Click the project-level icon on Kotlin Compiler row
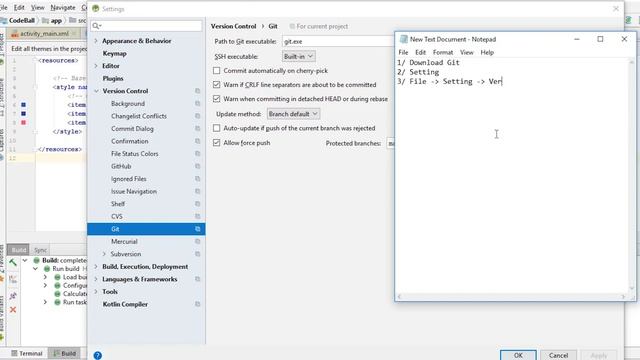The image size is (640, 360). (x=198, y=304)
